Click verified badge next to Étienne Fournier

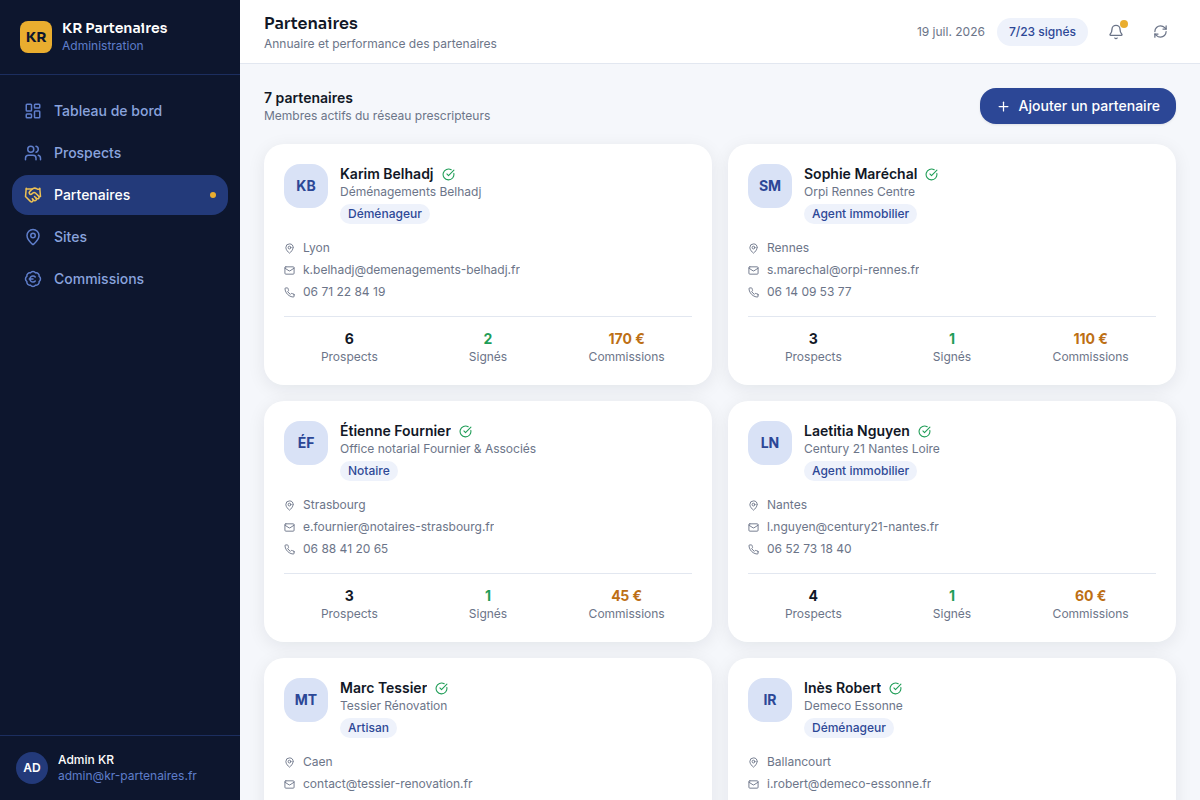coord(466,431)
